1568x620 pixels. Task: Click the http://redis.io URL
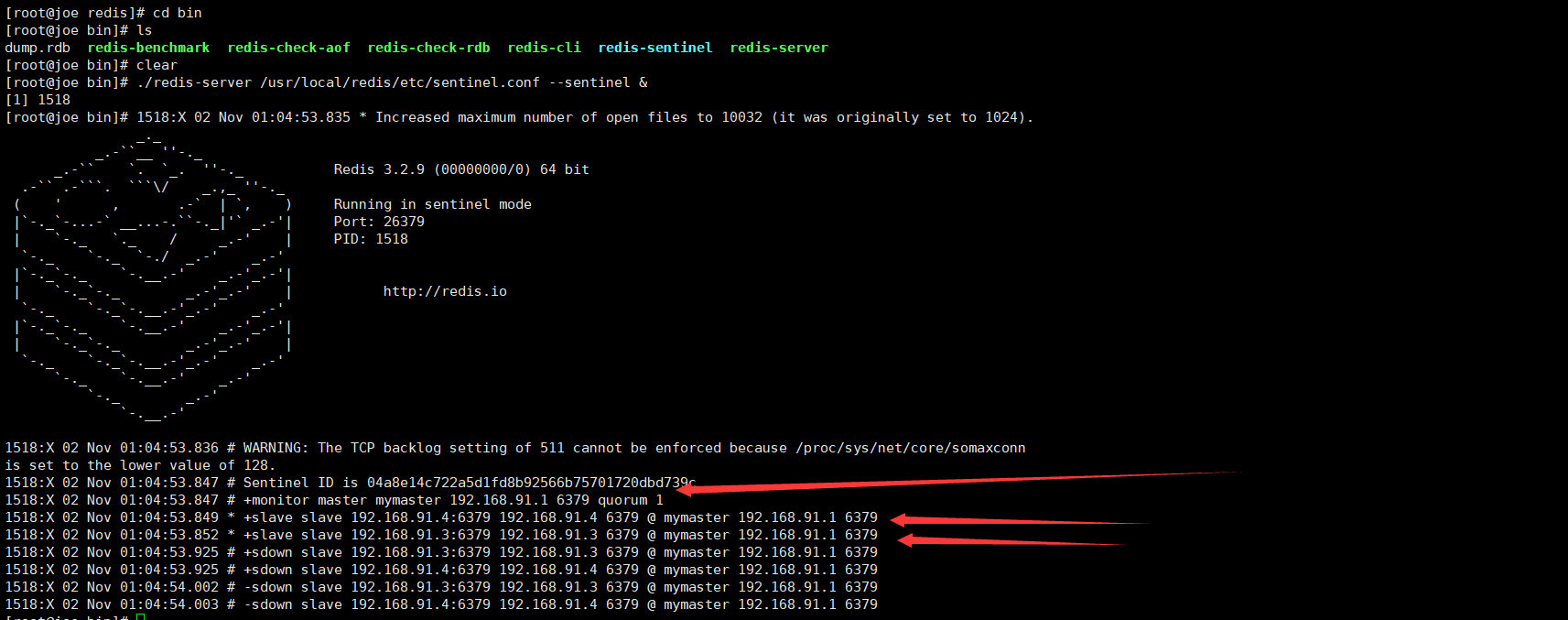click(445, 291)
